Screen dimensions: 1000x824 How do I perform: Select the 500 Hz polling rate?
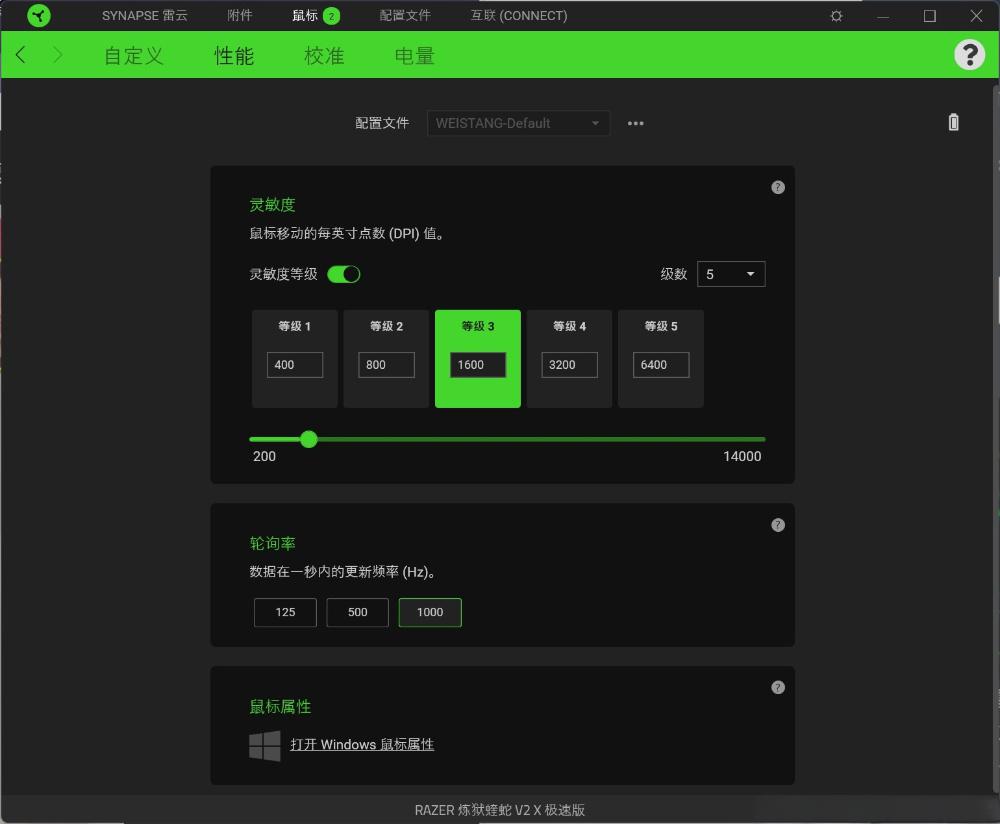pyautogui.click(x=358, y=612)
